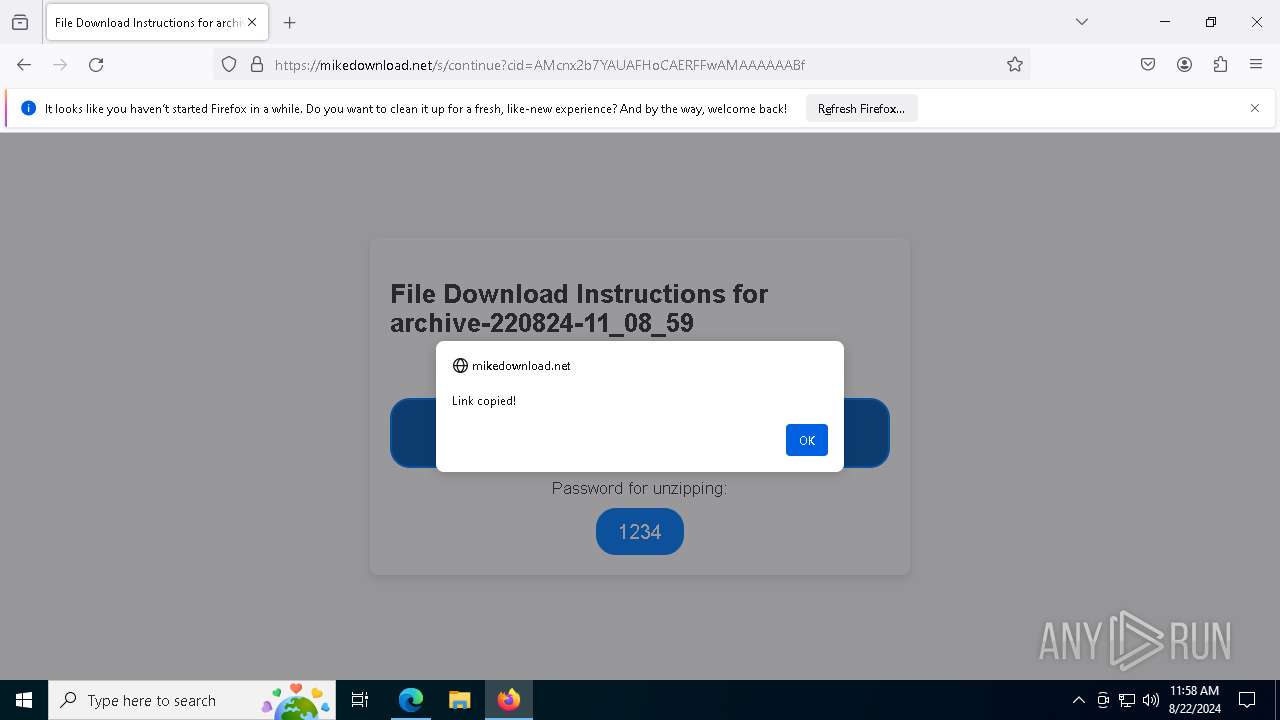Click the 'Link copied!' dialog text
The height and width of the screenshot is (720, 1280).
pyautogui.click(x=484, y=401)
